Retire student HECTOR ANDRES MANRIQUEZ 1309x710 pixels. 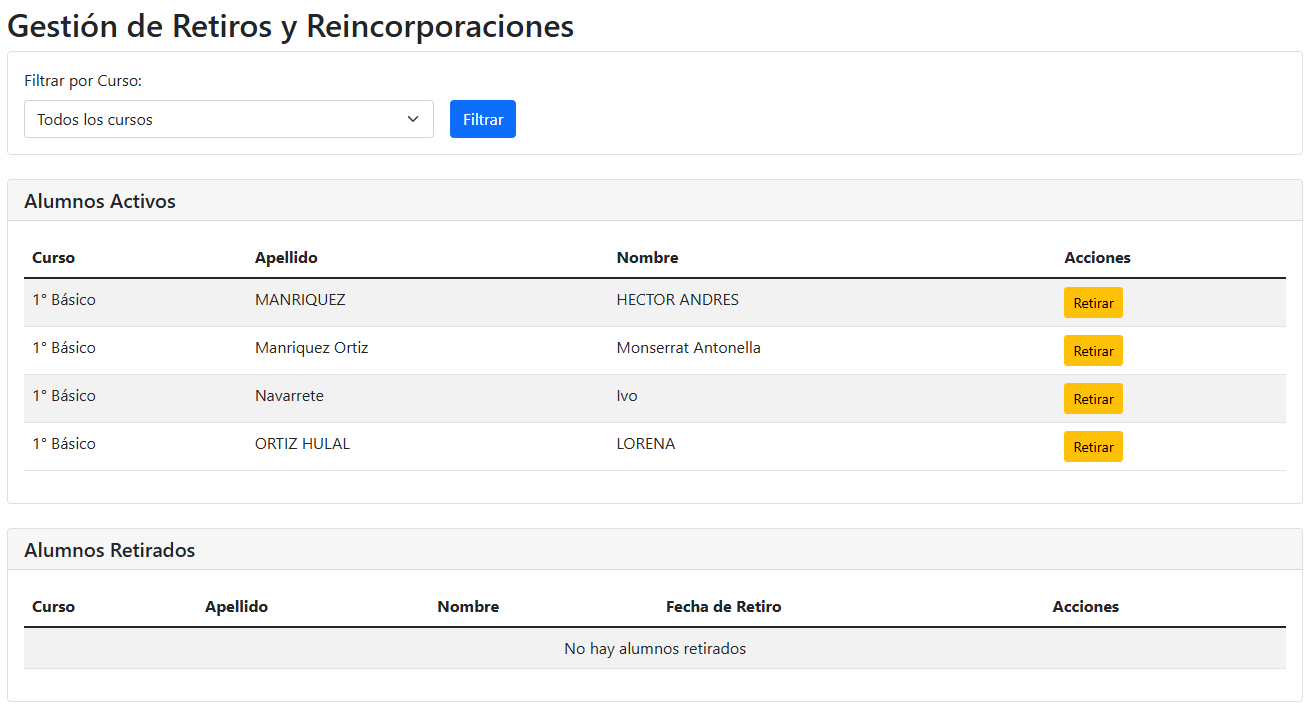pyautogui.click(x=1092, y=303)
